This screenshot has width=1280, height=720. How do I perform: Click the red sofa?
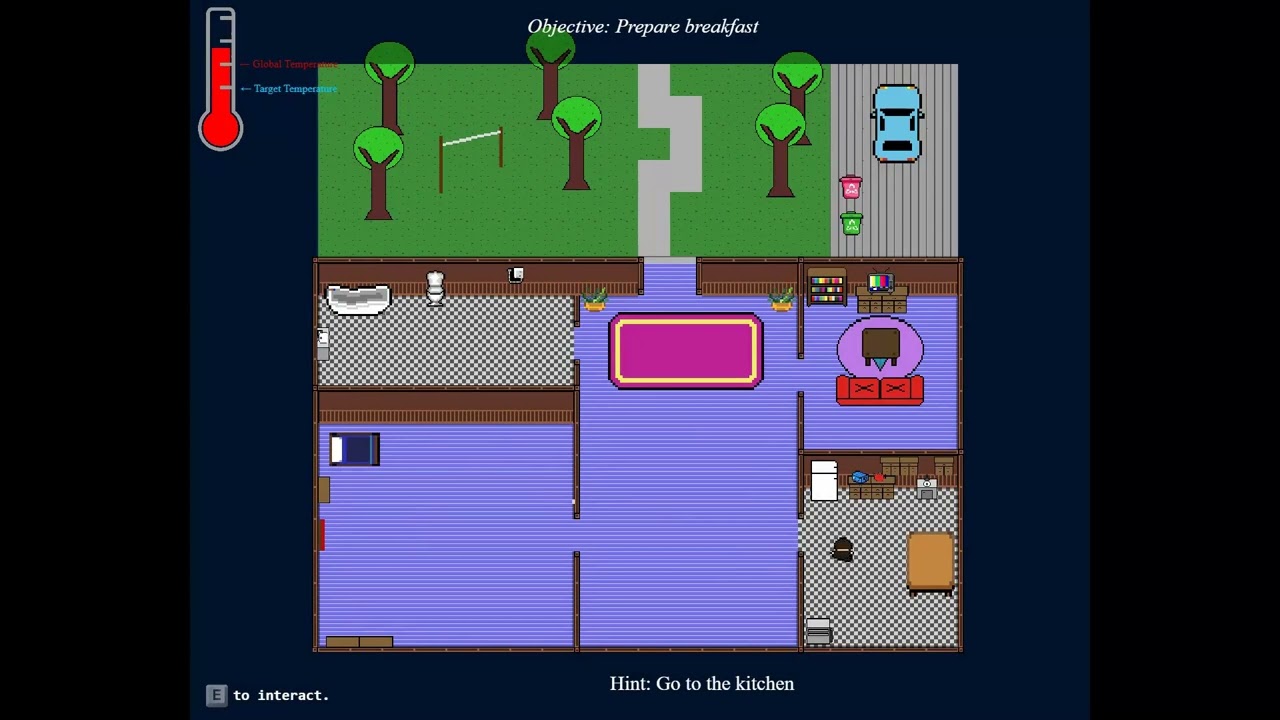click(880, 389)
